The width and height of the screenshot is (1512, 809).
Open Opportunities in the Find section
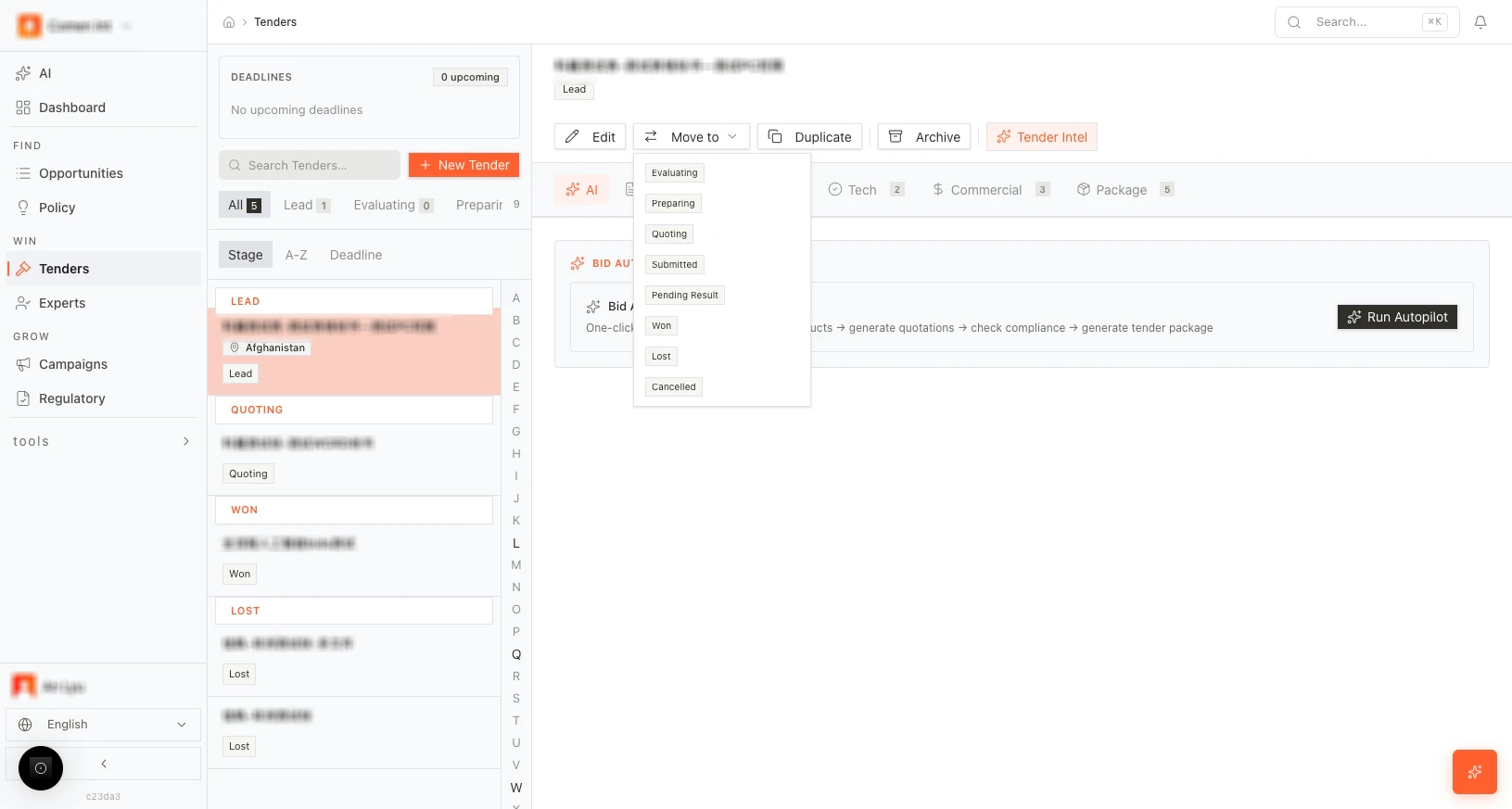pos(103,173)
